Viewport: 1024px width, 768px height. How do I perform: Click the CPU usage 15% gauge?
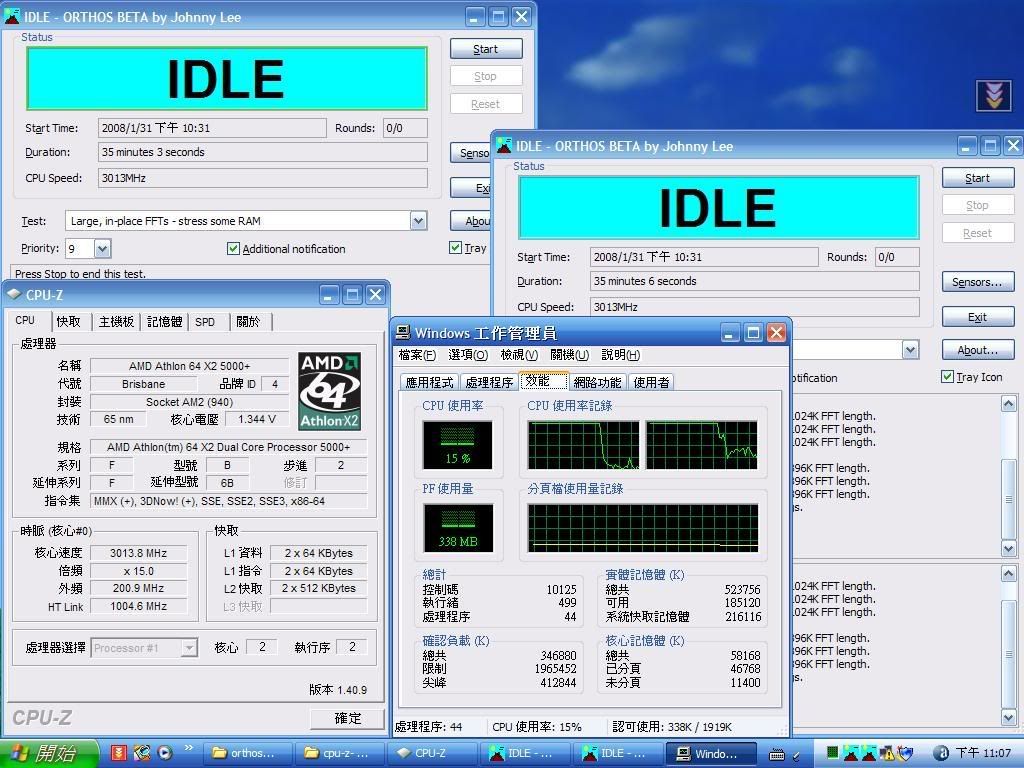pos(457,445)
